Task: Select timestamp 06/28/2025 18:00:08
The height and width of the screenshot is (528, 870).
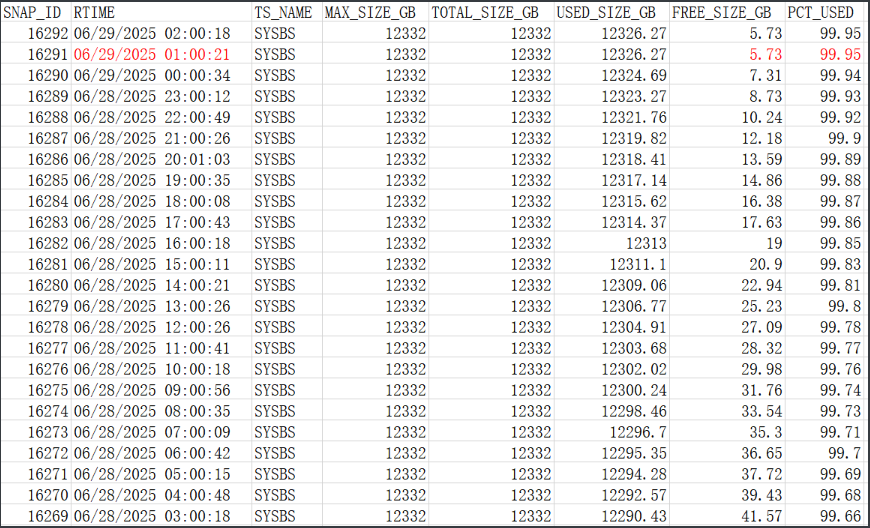Action: [x=151, y=201]
